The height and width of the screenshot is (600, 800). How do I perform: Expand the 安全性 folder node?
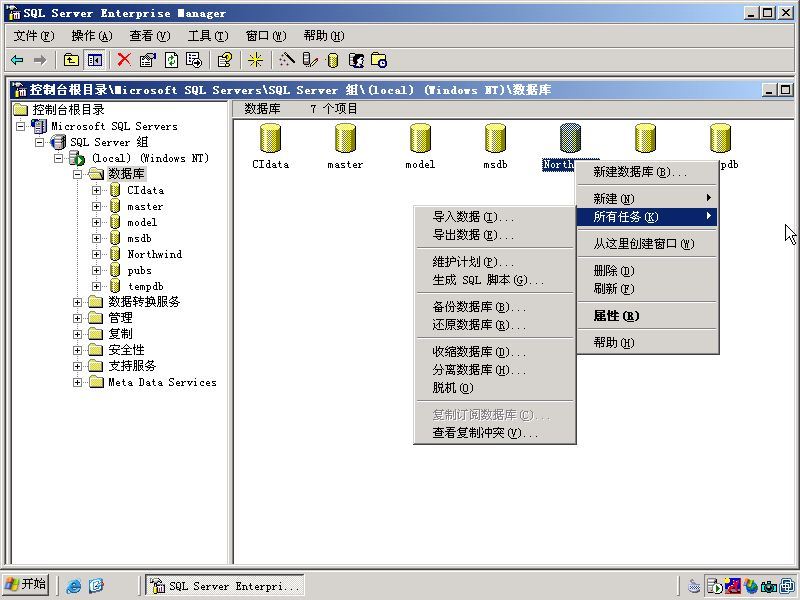point(77,350)
